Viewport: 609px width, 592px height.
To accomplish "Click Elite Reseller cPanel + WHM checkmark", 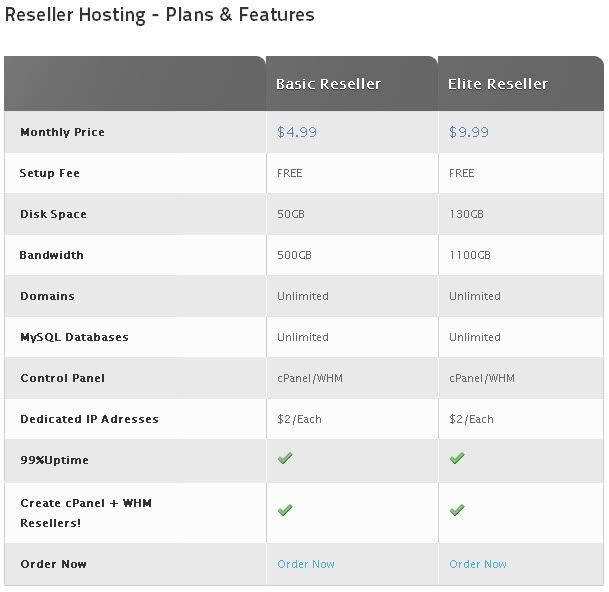I will click(457, 510).
